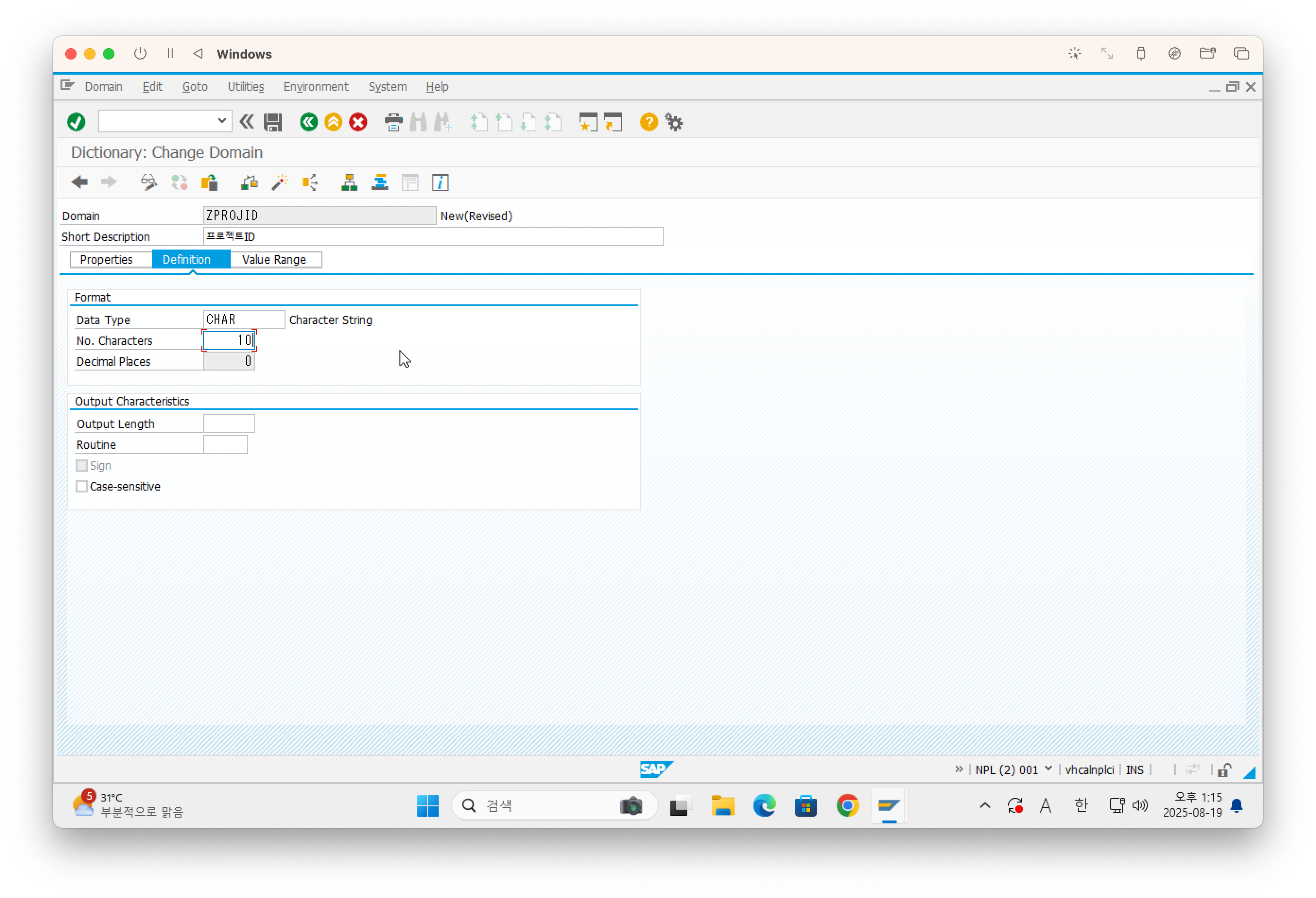The image size is (1316, 898).
Task: Open the SAP window menu icon
Action: pos(68,86)
